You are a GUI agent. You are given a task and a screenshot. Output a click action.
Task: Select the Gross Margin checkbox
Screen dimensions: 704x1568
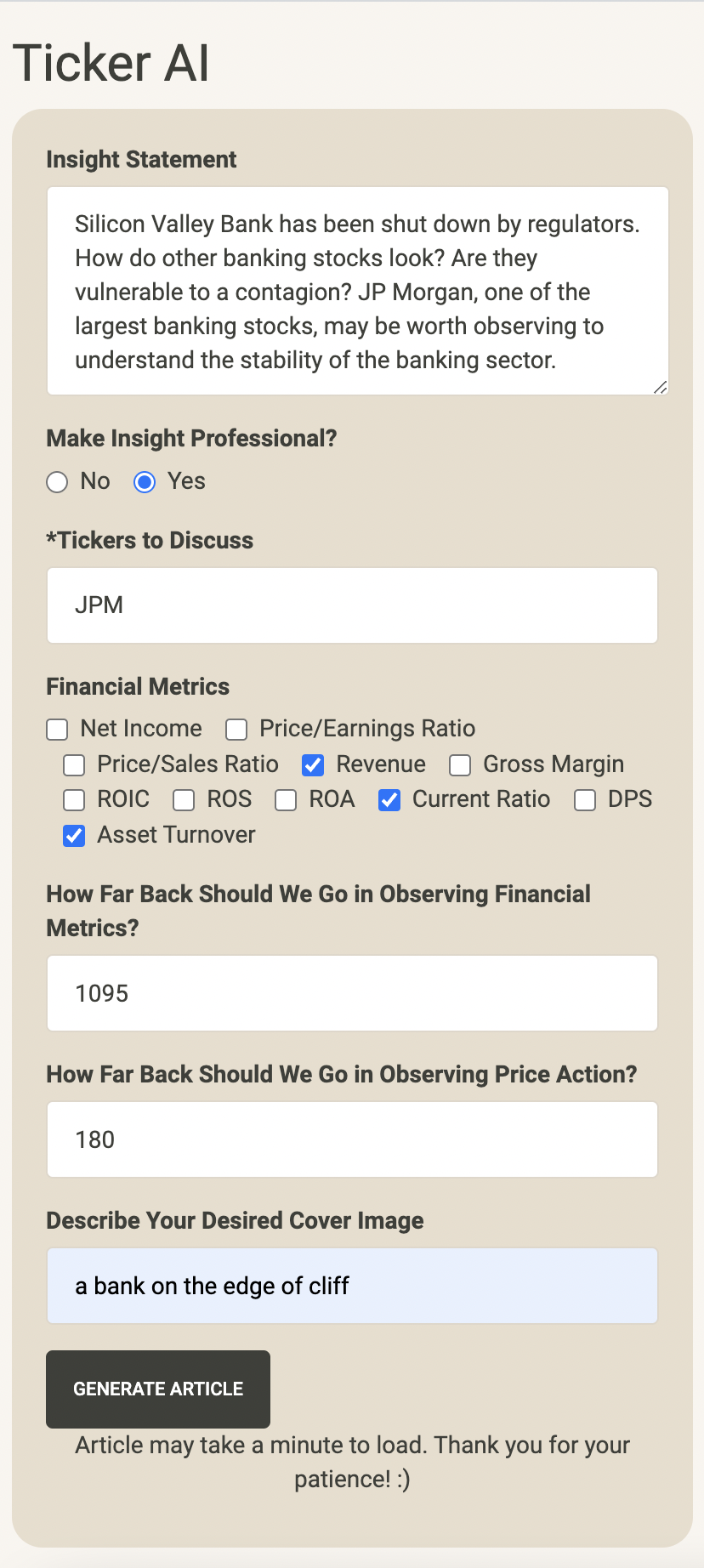[x=460, y=765]
